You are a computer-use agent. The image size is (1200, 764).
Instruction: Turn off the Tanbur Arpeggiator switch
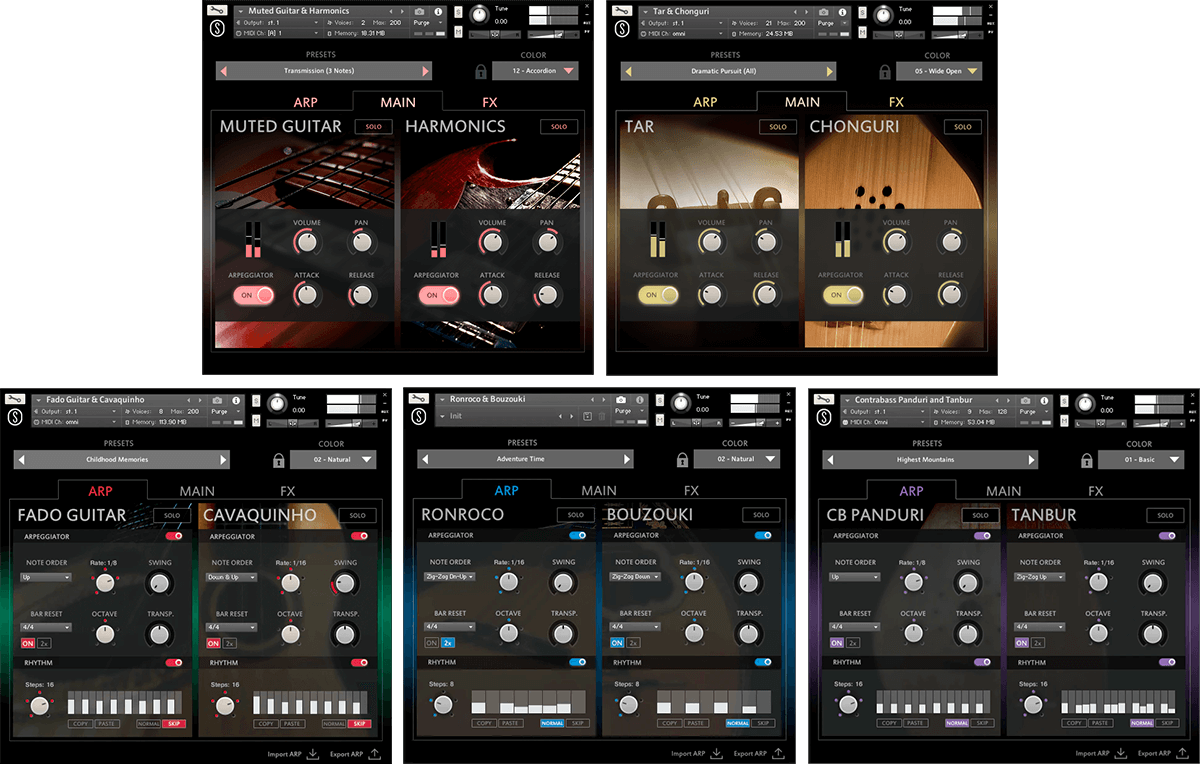1167,536
